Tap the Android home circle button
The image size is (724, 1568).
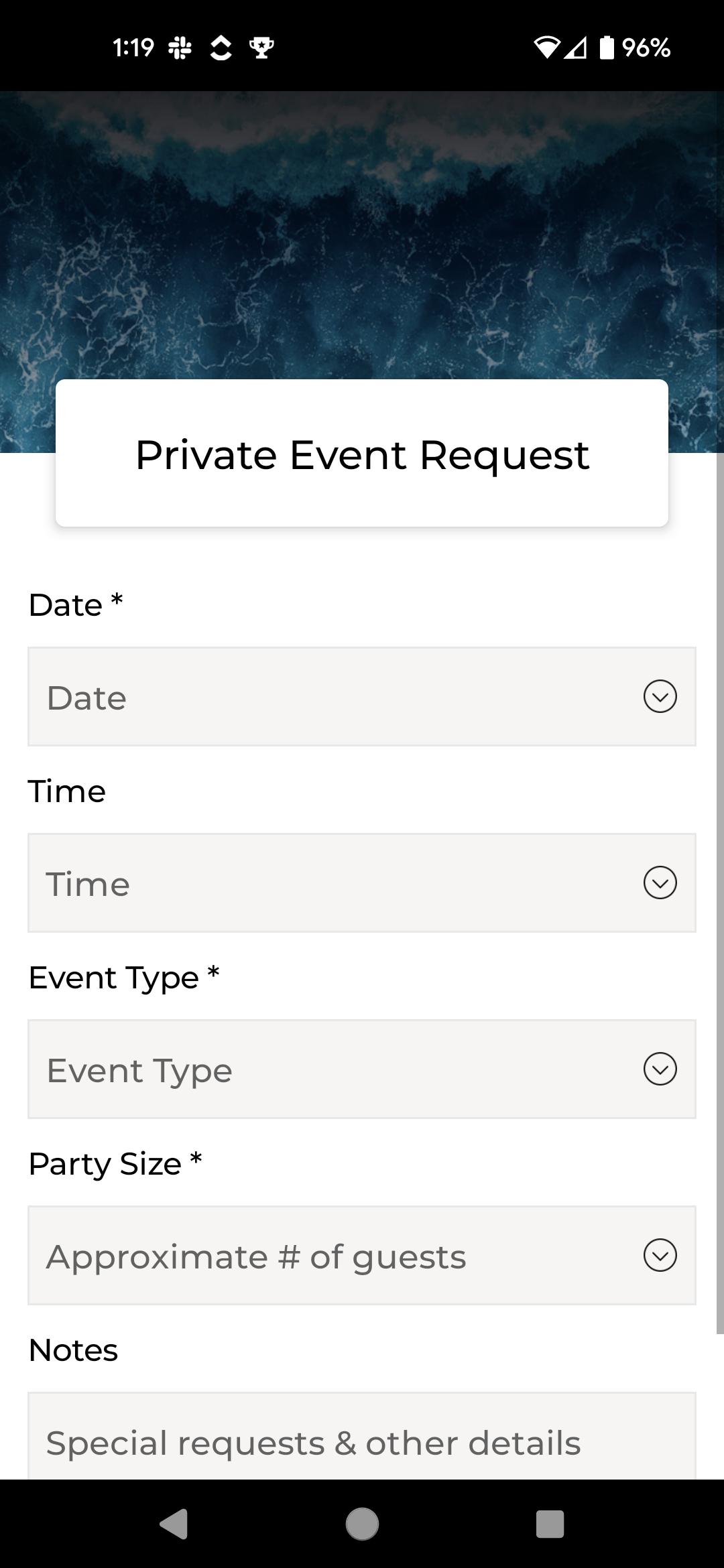[362, 1524]
